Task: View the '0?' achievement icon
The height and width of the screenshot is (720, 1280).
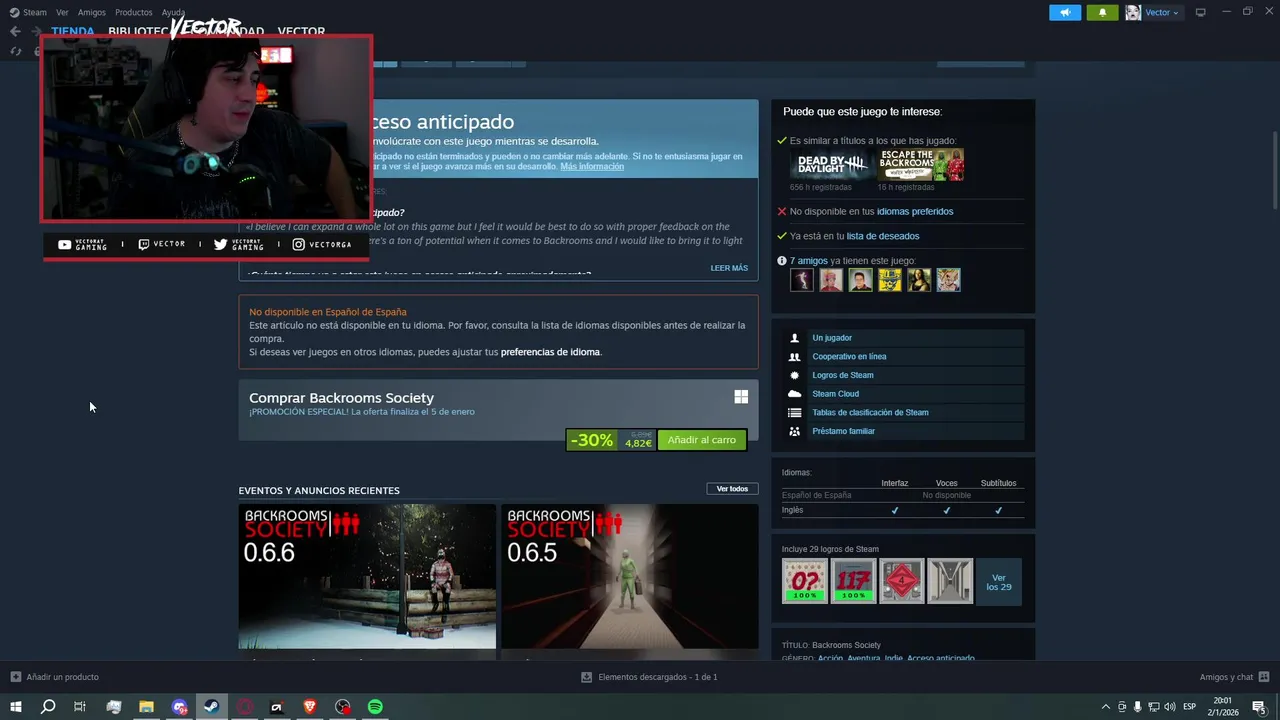Action: (805, 581)
